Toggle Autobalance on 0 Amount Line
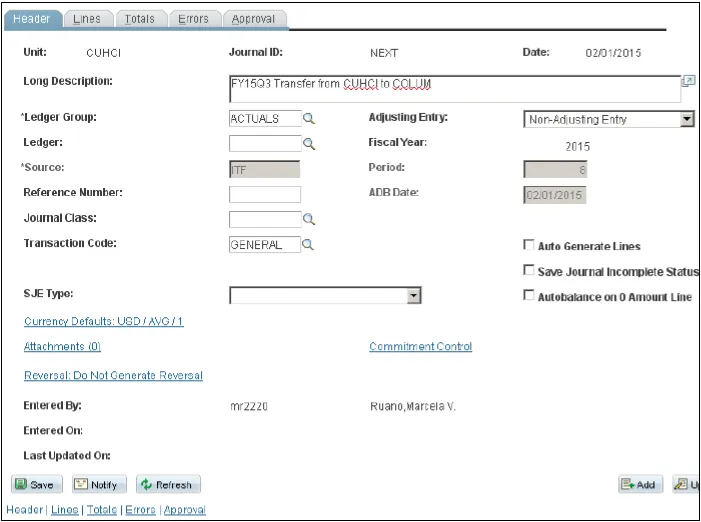The image size is (701, 522). click(x=529, y=295)
